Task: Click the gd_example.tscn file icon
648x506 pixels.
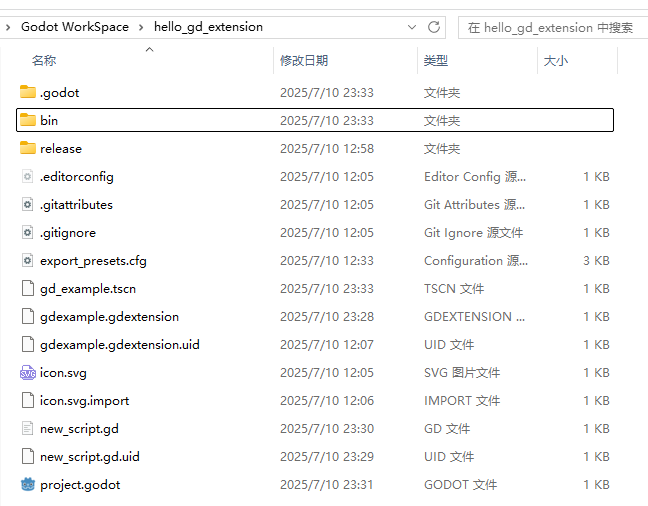Action: pos(28,289)
